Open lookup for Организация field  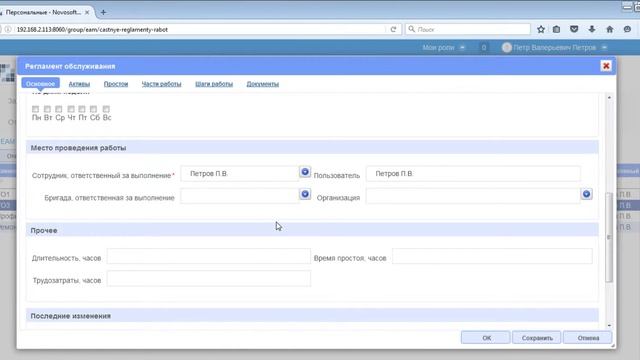pos(587,194)
